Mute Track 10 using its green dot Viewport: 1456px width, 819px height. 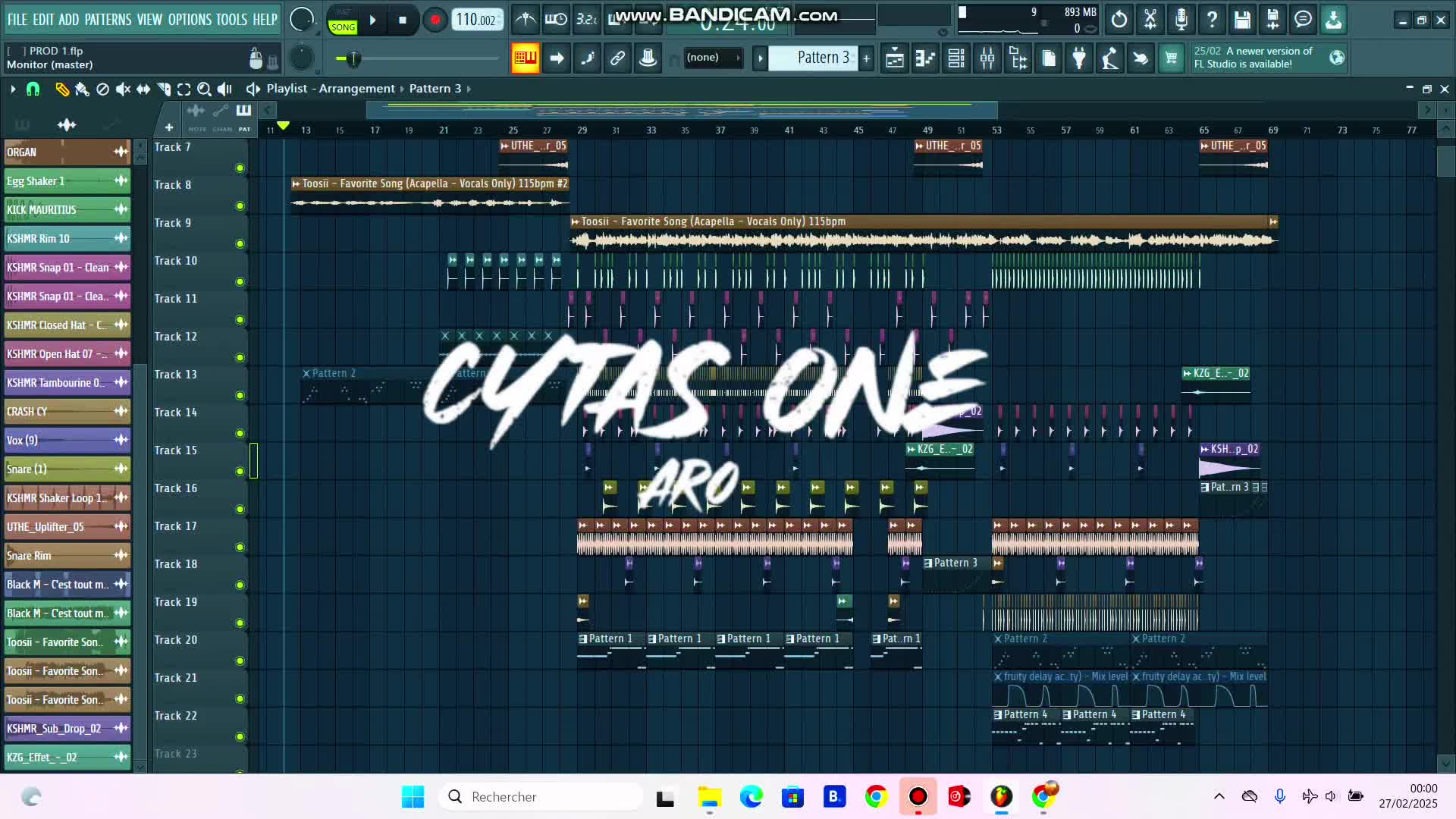click(x=240, y=281)
